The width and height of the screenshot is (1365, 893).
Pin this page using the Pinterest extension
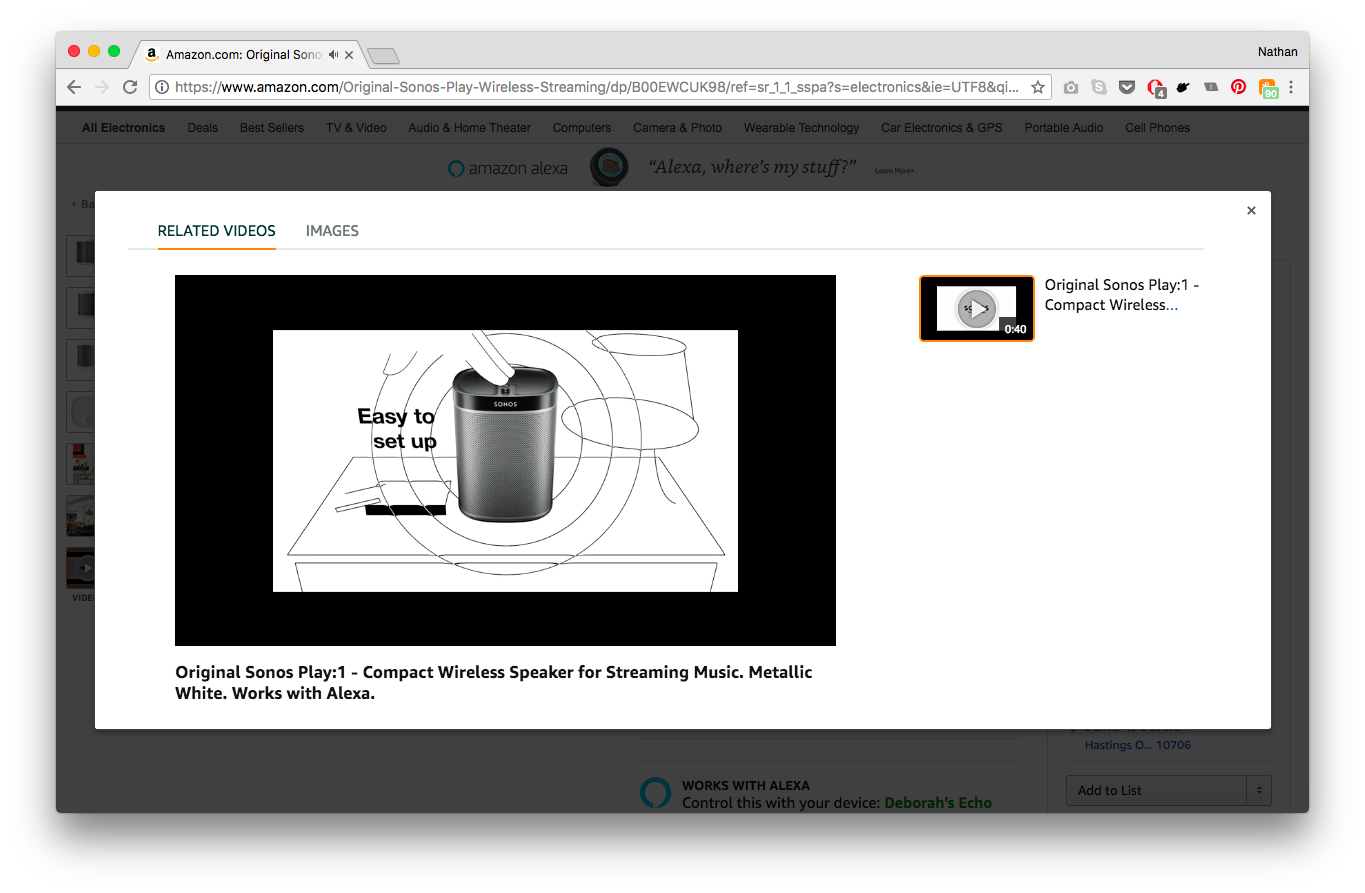tap(1239, 87)
